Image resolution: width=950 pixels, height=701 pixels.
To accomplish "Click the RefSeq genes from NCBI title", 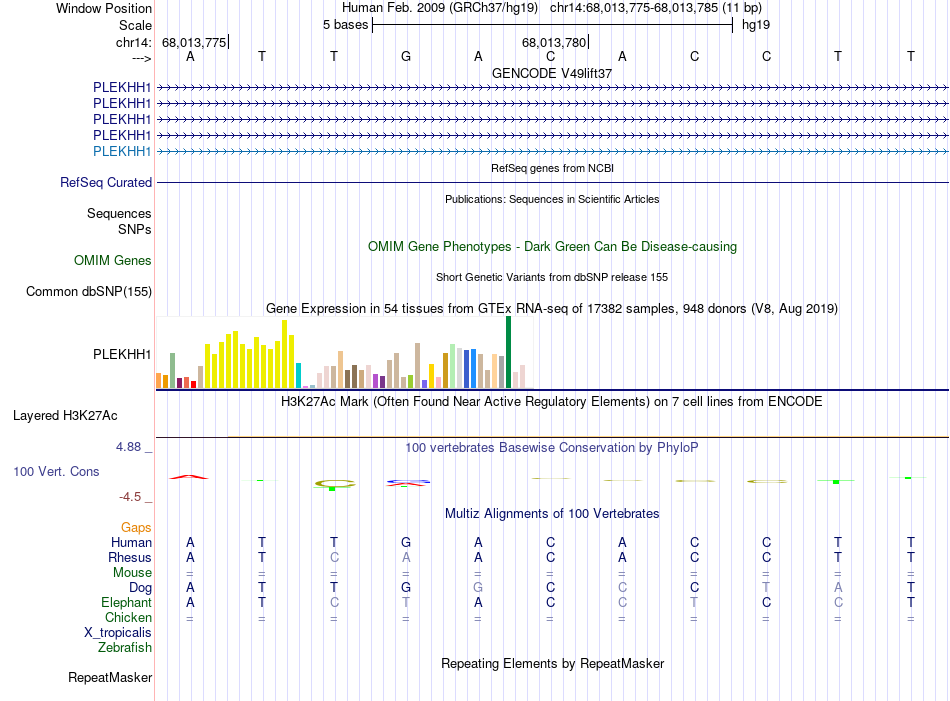I will (x=552, y=168).
